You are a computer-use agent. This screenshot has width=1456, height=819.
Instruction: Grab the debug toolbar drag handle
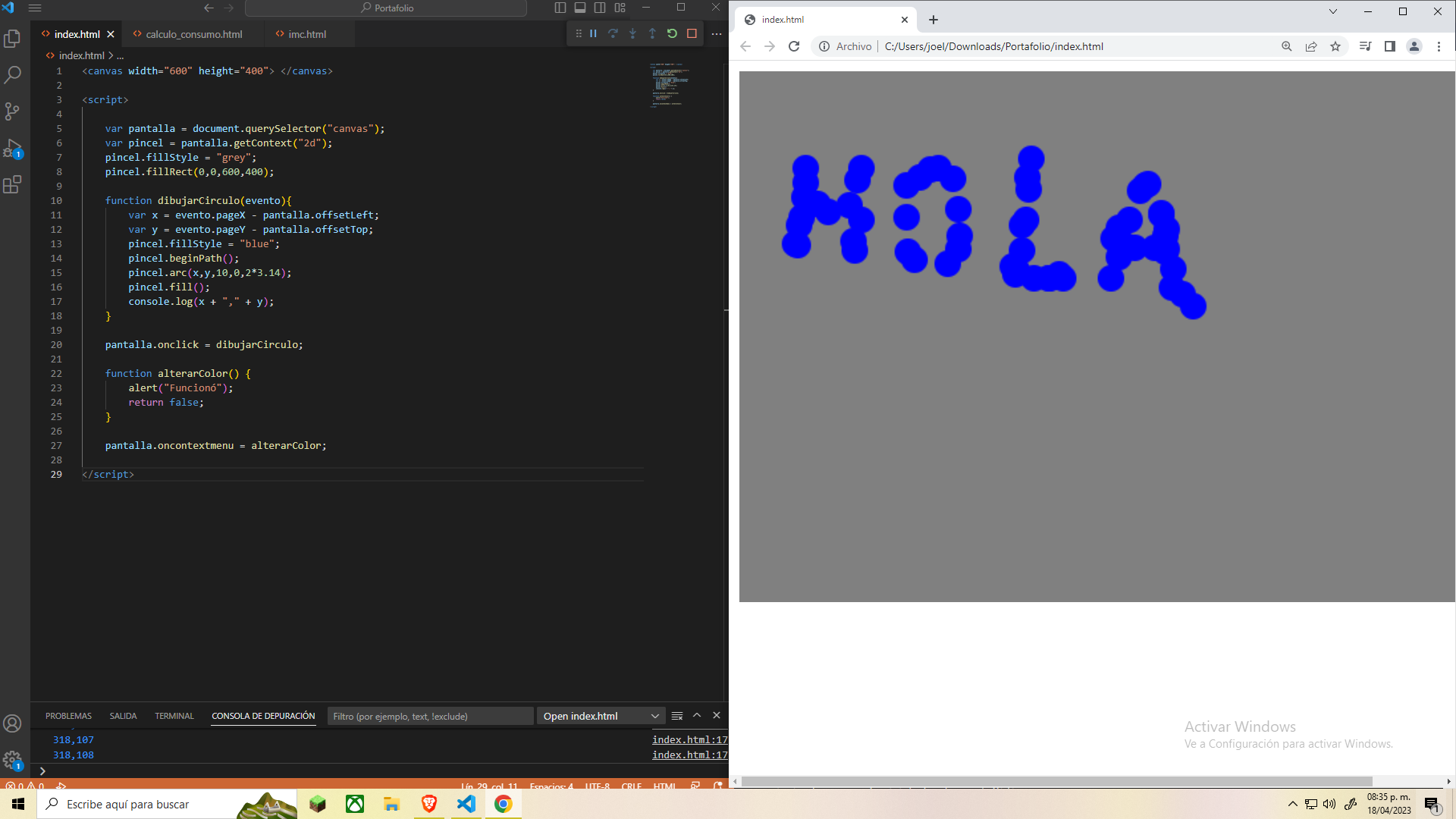(579, 33)
